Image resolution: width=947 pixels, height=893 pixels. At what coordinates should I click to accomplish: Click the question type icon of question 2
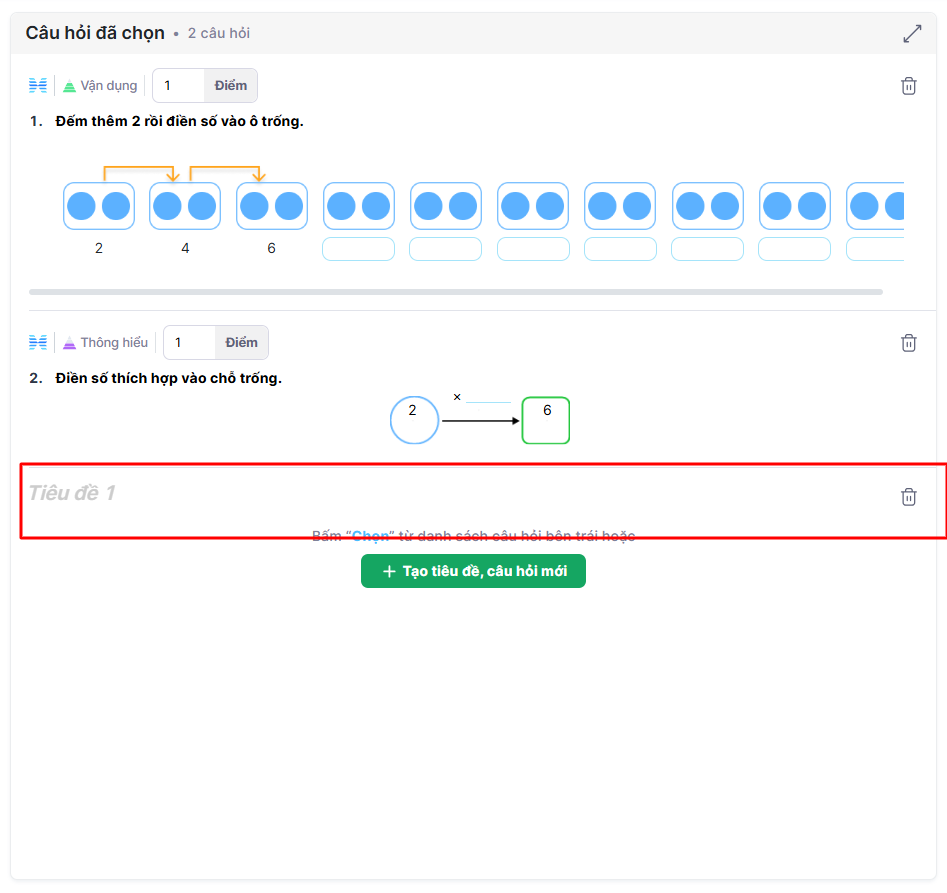38,343
